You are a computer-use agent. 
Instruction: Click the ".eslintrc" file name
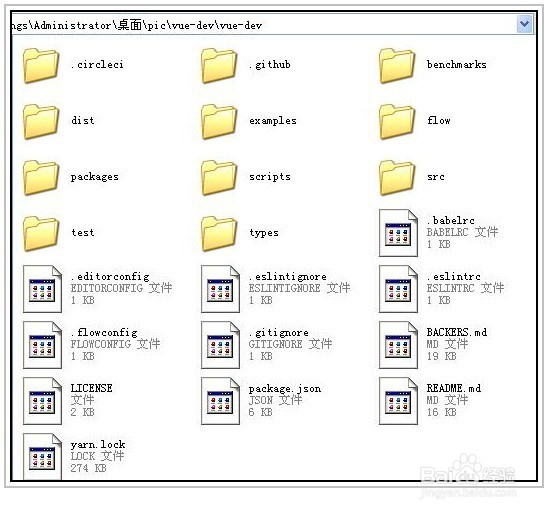tap(454, 276)
